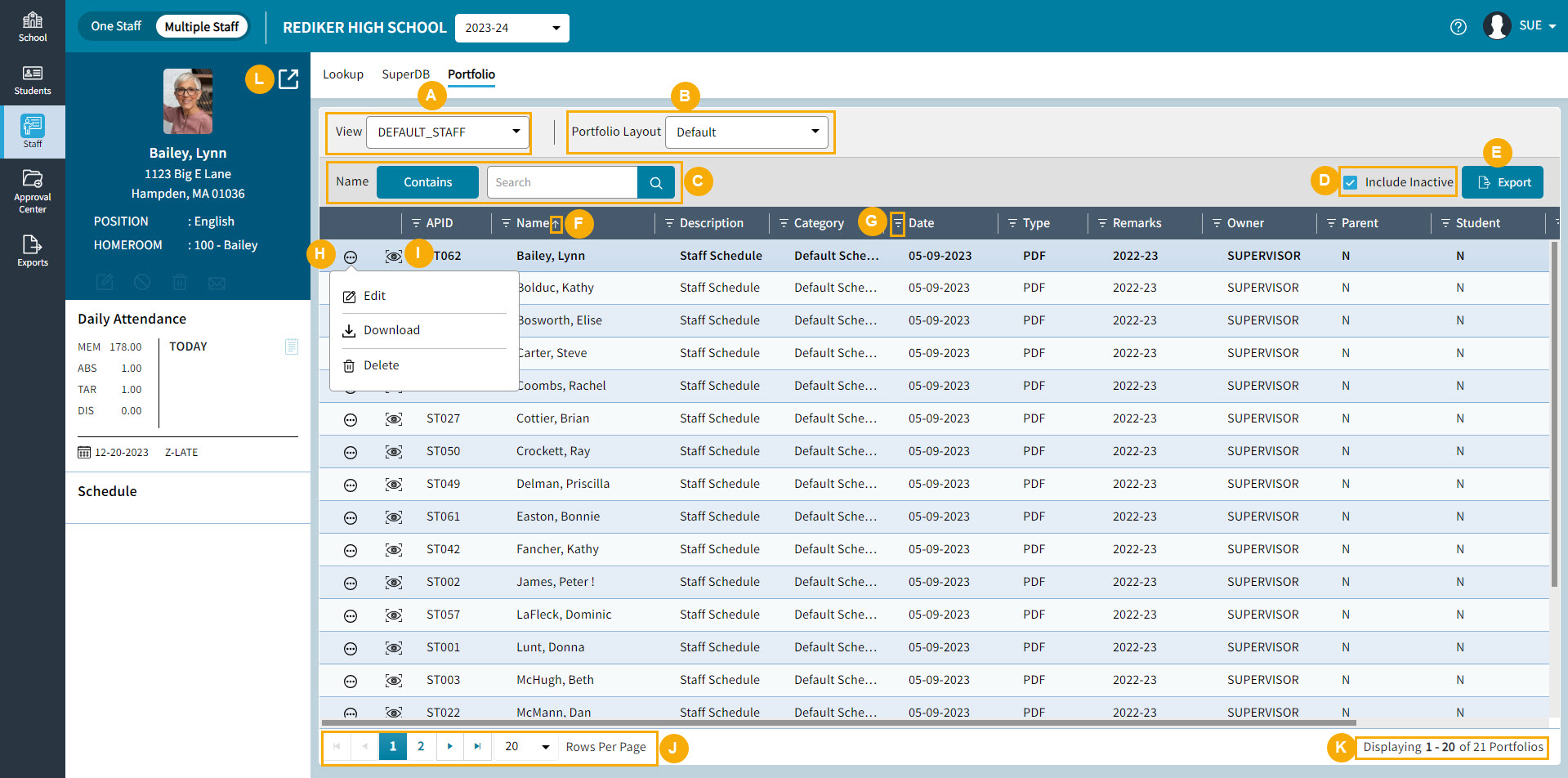
Task: Open the Approval Center sidebar icon
Action: click(33, 190)
